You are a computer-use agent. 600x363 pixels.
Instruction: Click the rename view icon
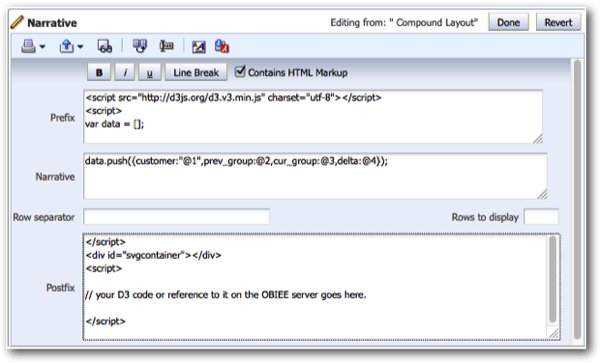pyautogui.click(x=166, y=46)
